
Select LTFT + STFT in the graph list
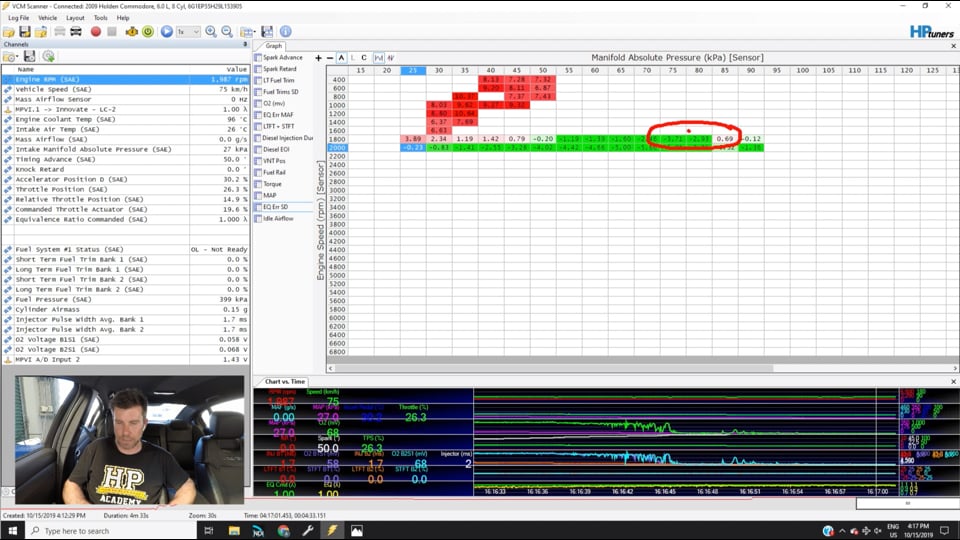(x=278, y=126)
